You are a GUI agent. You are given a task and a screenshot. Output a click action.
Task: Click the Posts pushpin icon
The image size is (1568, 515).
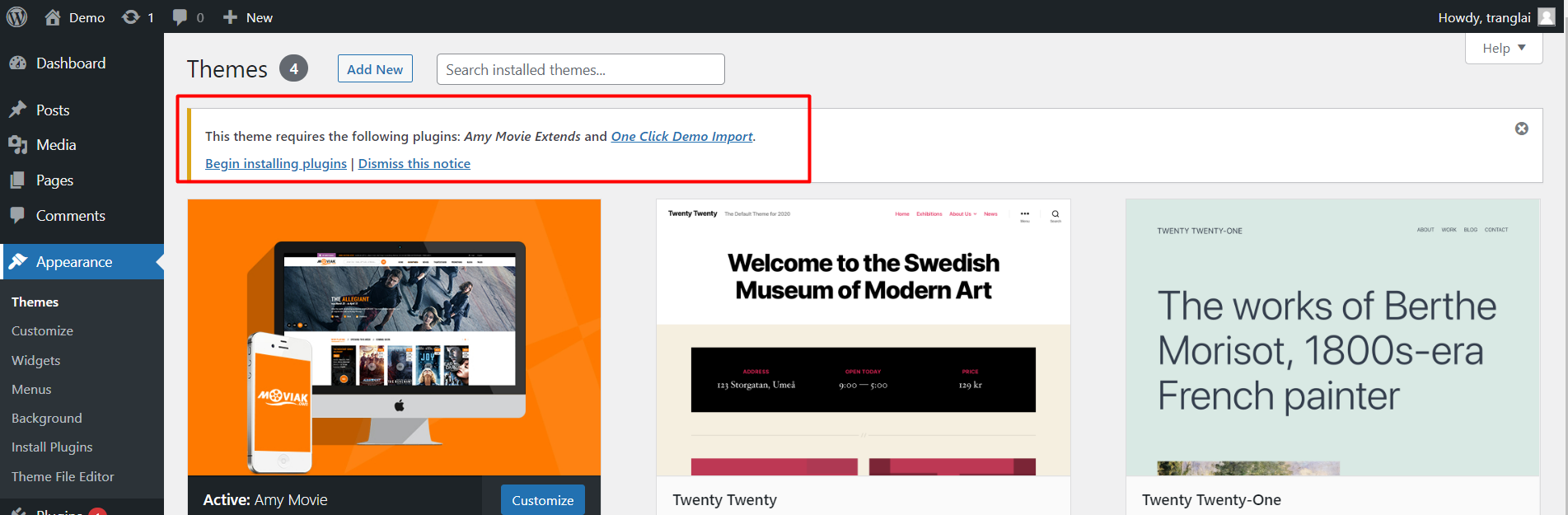(17, 110)
